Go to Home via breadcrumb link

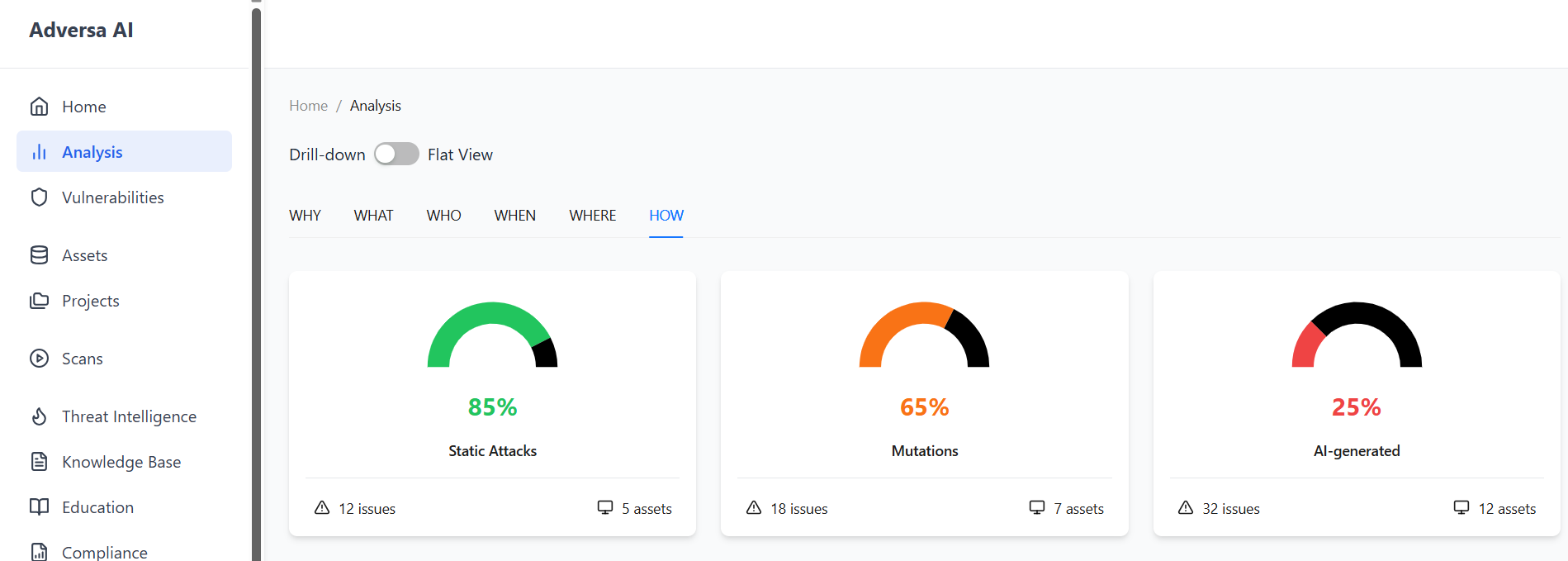pos(308,106)
